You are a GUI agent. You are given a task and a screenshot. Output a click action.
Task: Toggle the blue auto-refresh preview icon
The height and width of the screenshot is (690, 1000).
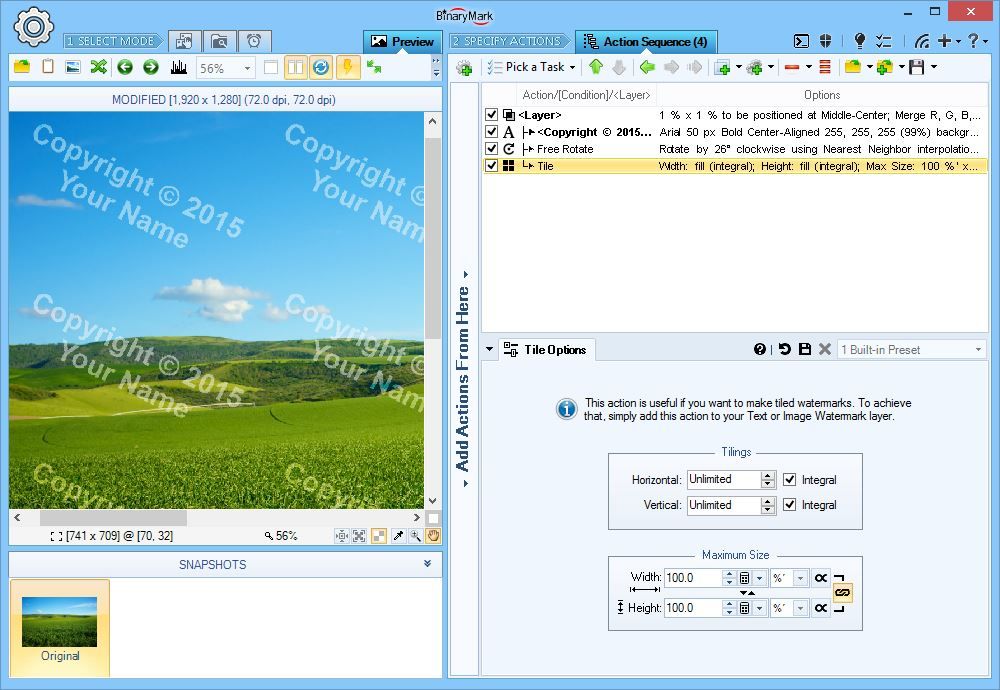[x=321, y=67]
